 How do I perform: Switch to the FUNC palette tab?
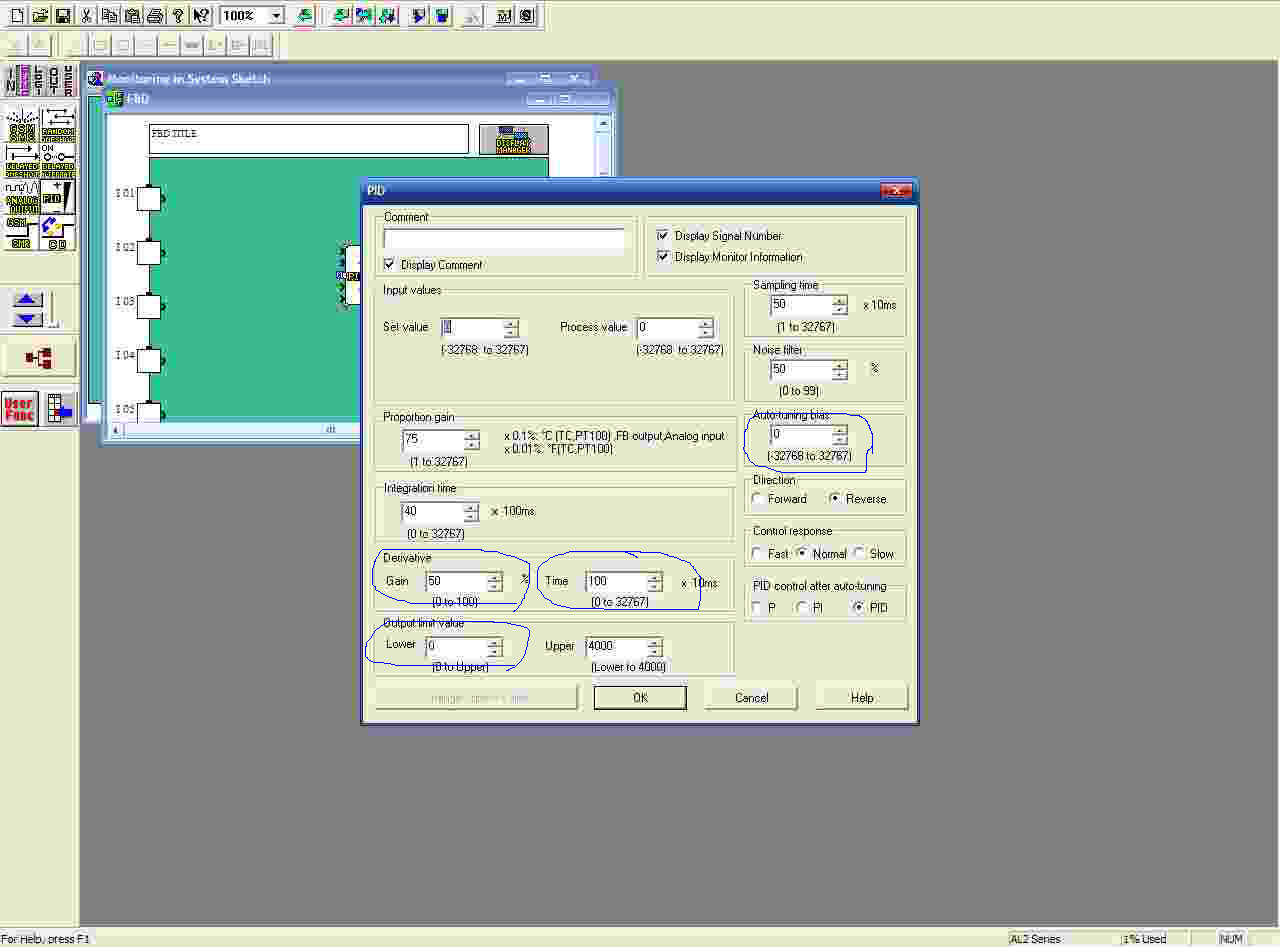click(26, 81)
